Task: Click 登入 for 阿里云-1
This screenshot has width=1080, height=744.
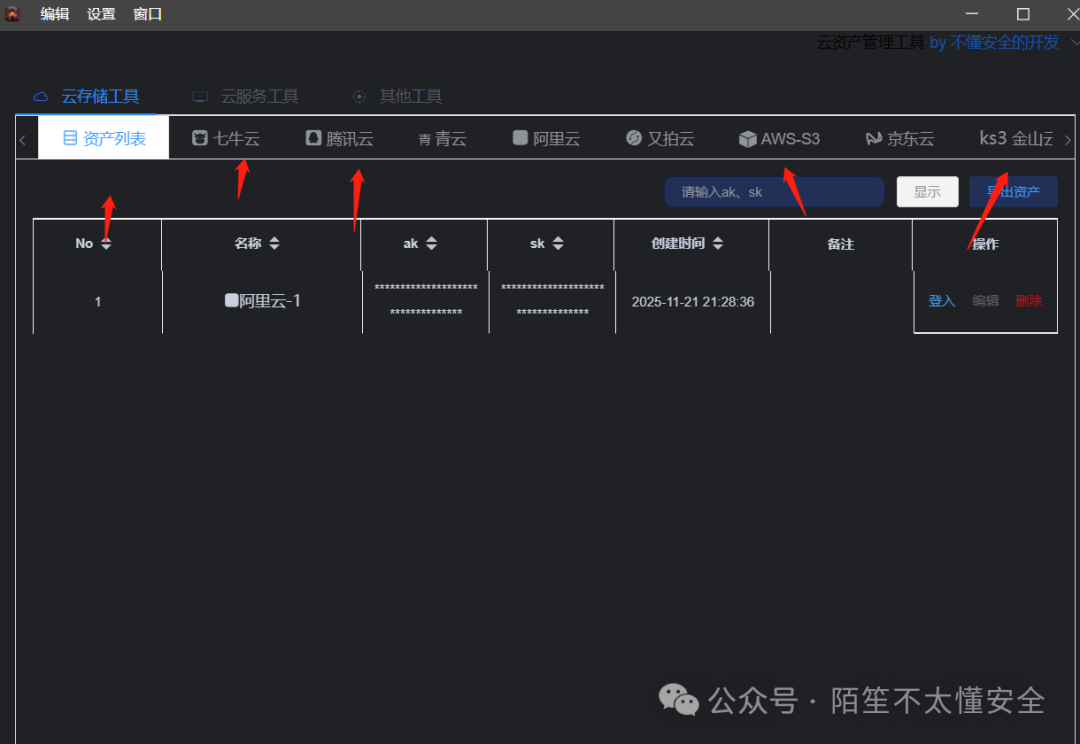Action: pyautogui.click(x=941, y=300)
